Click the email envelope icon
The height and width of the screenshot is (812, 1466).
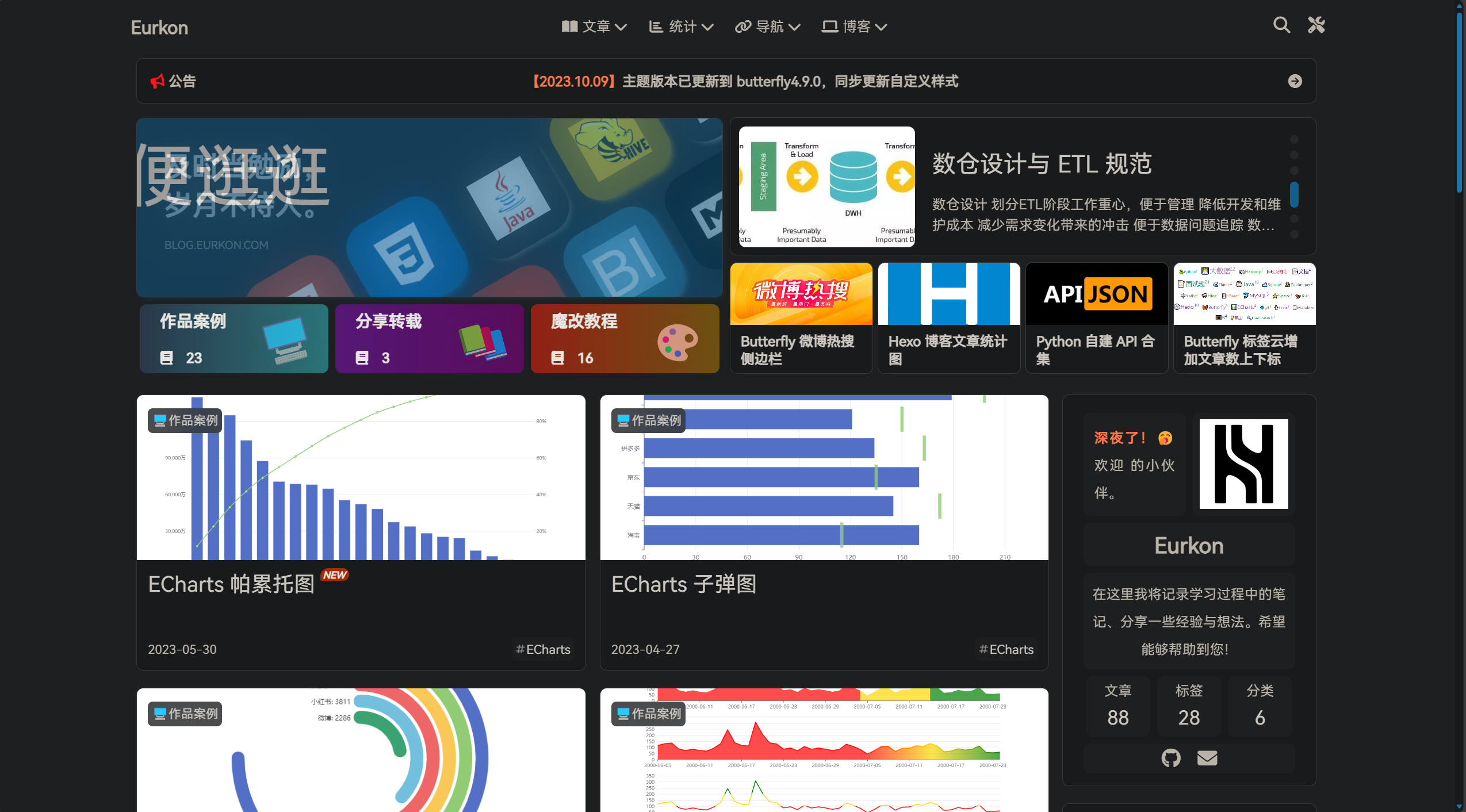1207,758
